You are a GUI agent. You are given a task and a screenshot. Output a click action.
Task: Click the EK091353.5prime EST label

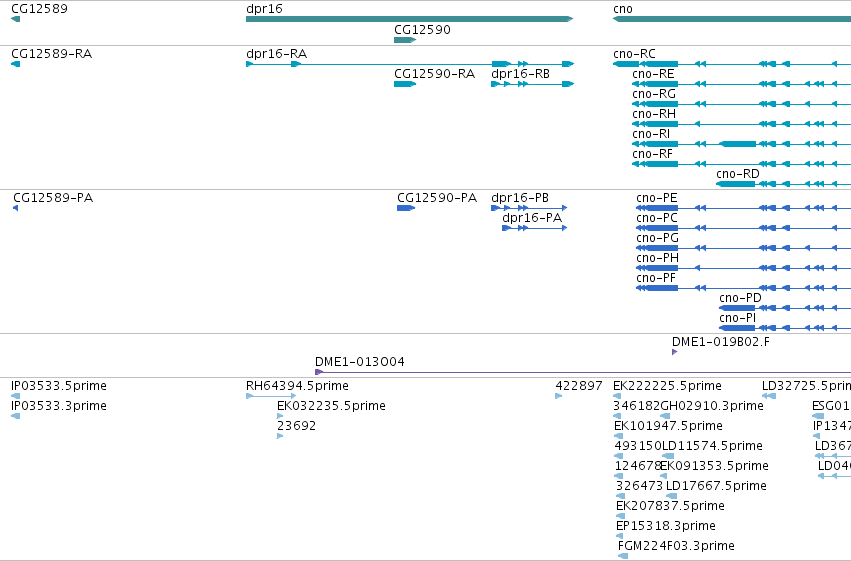[x=714, y=466]
